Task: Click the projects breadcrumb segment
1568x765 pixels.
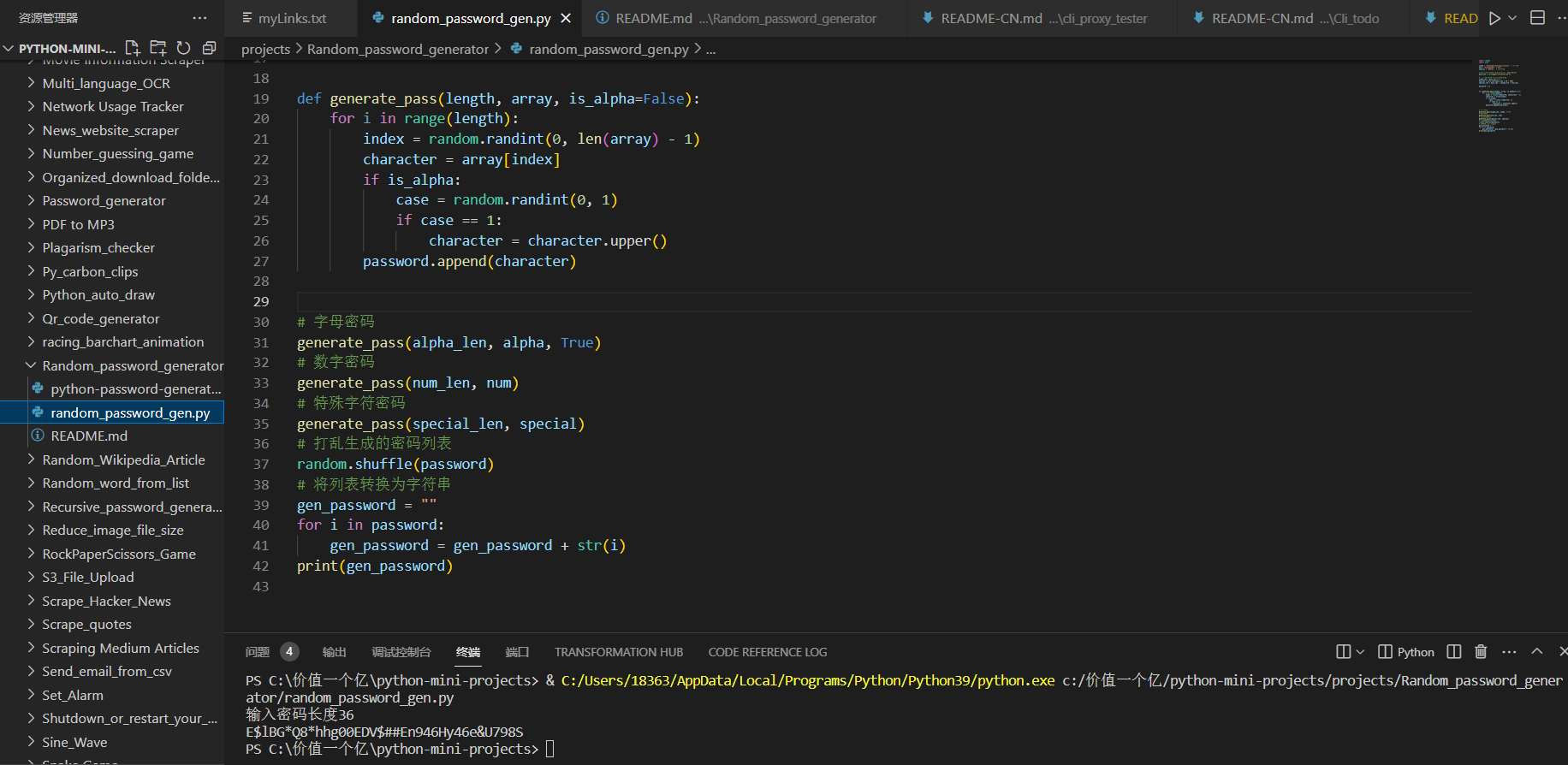Action: click(x=265, y=49)
